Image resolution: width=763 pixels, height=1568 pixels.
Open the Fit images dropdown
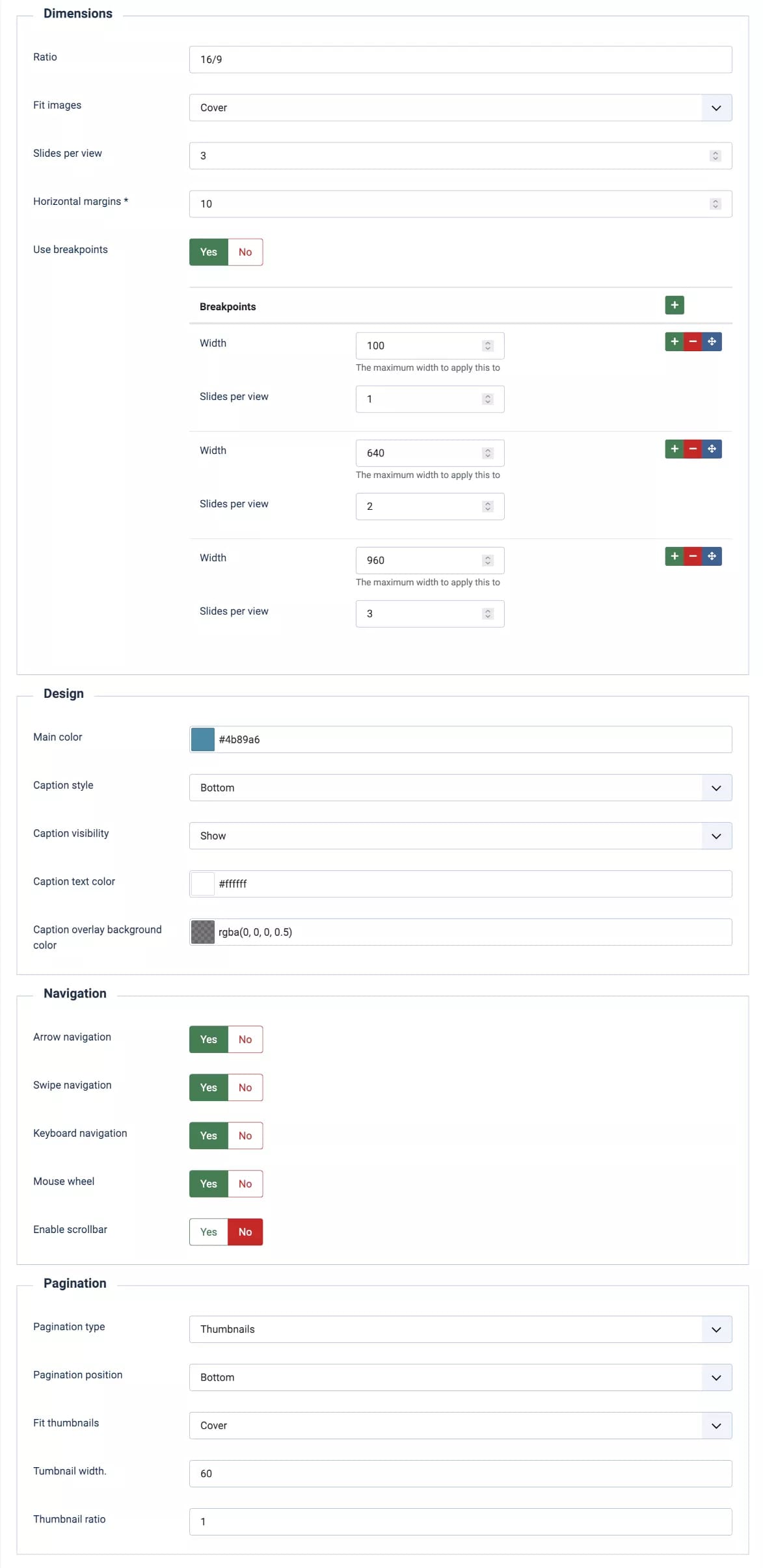click(x=460, y=108)
